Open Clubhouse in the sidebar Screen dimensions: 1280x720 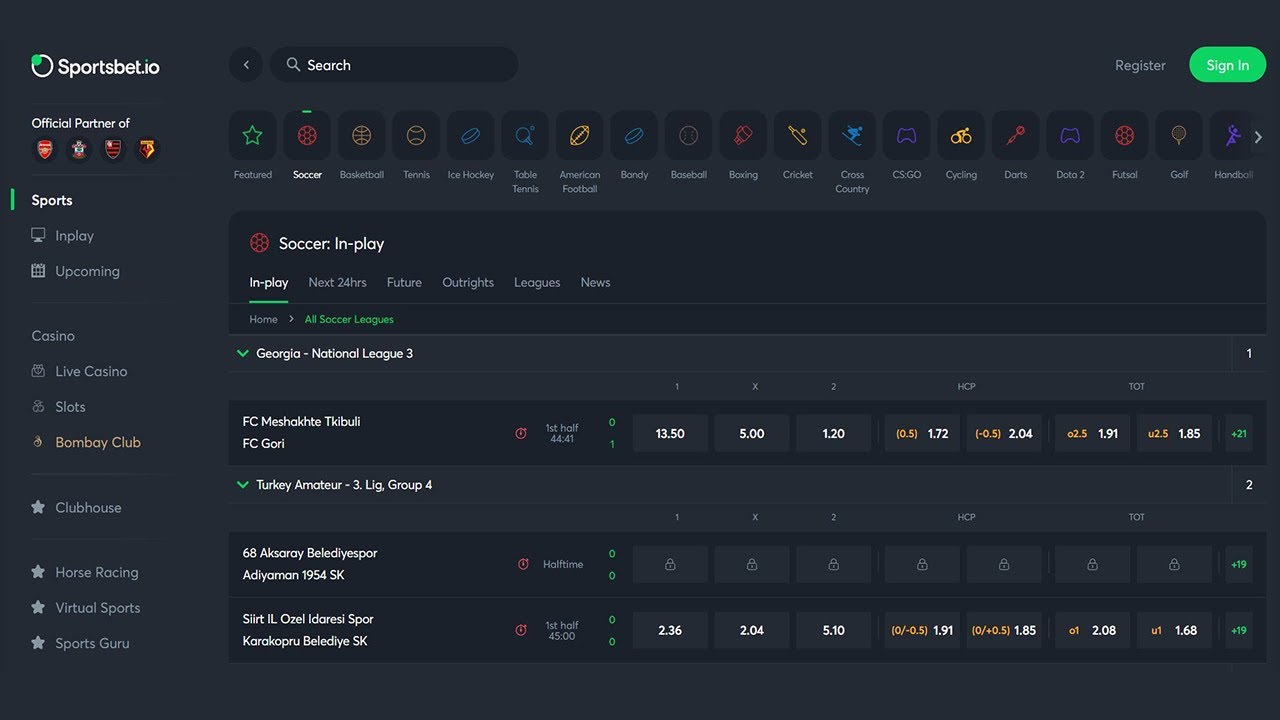76,507
